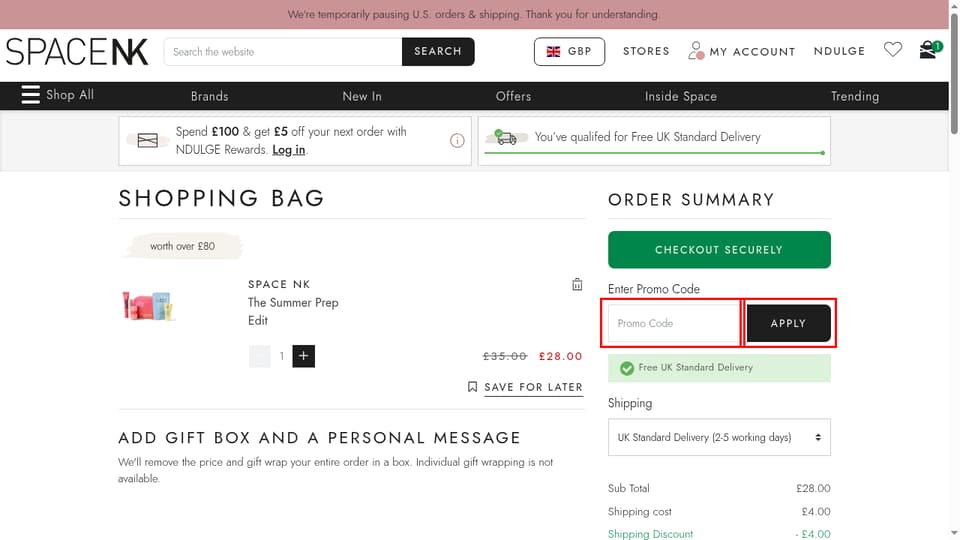This screenshot has height=540, width=960.
Task: Open the UK Standard Delivery shipping dropdown
Action: tap(719, 437)
